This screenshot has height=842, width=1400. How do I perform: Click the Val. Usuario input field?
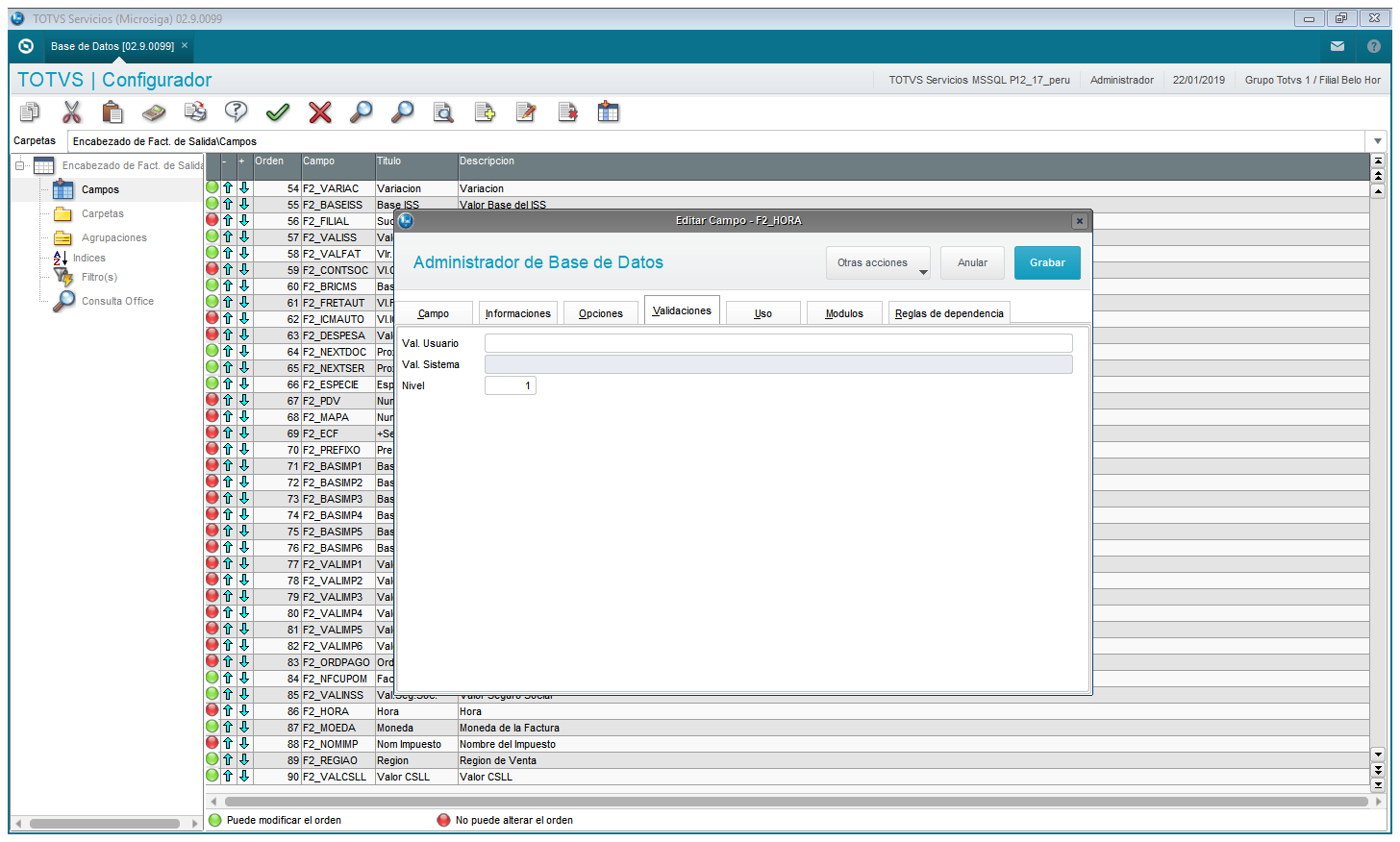[x=779, y=343]
